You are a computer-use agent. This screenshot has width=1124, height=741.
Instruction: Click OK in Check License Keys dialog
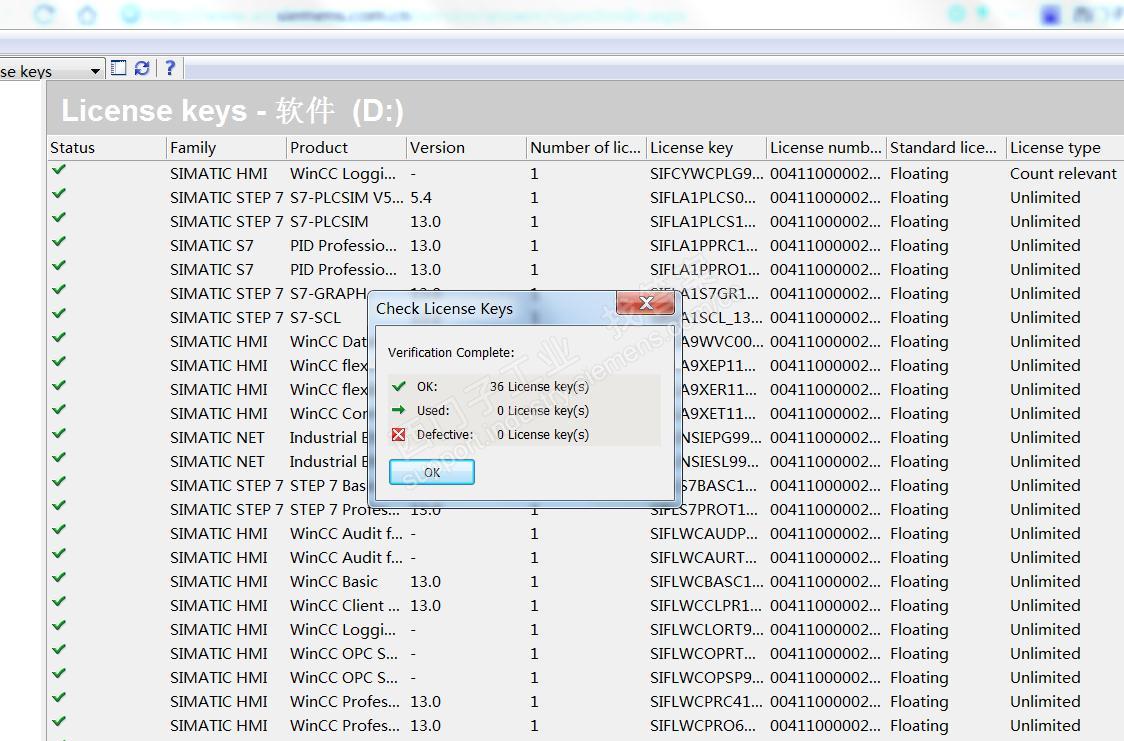[432, 472]
